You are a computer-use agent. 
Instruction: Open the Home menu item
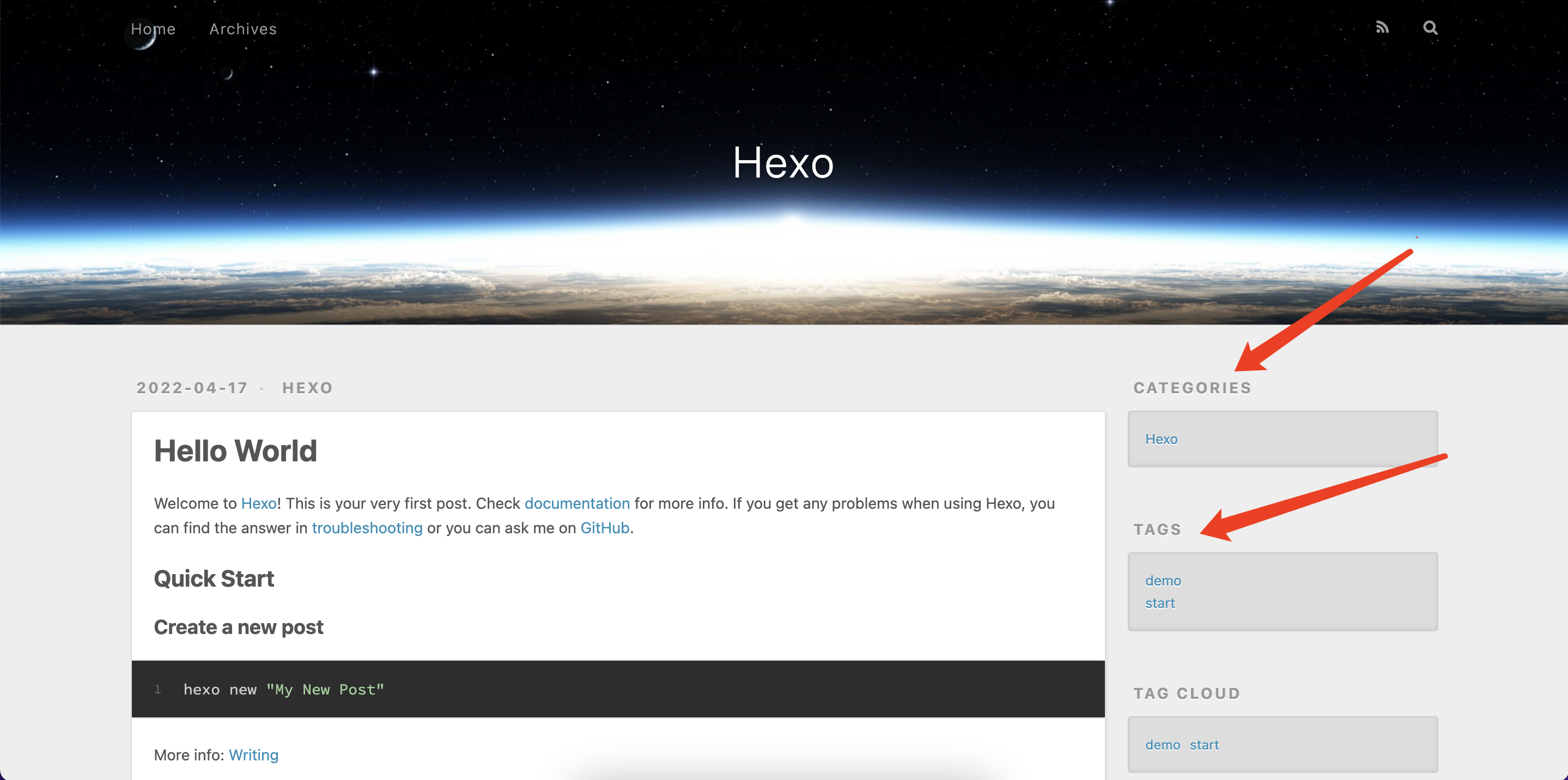tap(153, 28)
